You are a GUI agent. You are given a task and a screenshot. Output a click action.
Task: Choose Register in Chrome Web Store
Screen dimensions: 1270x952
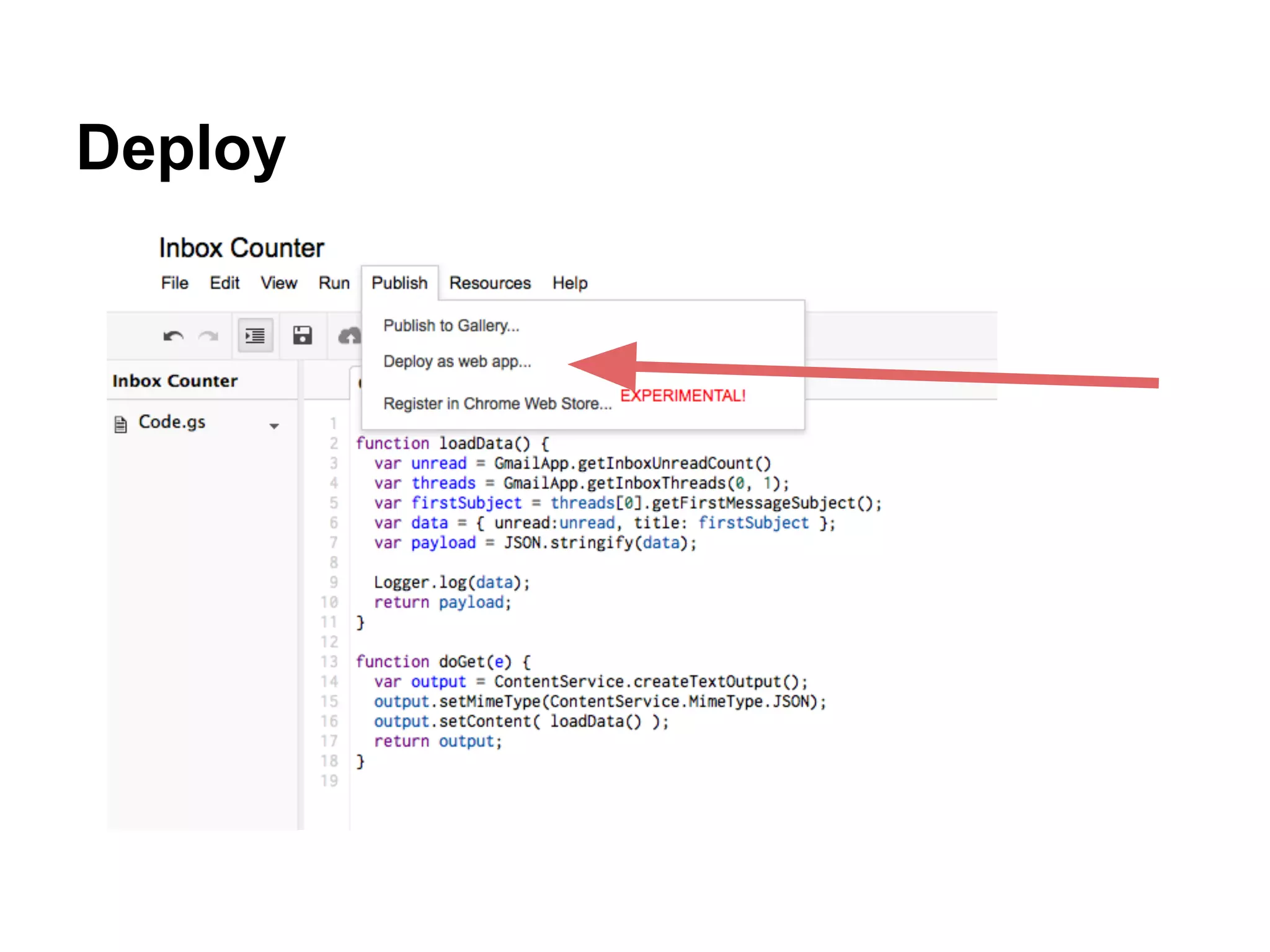(x=497, y=403)
